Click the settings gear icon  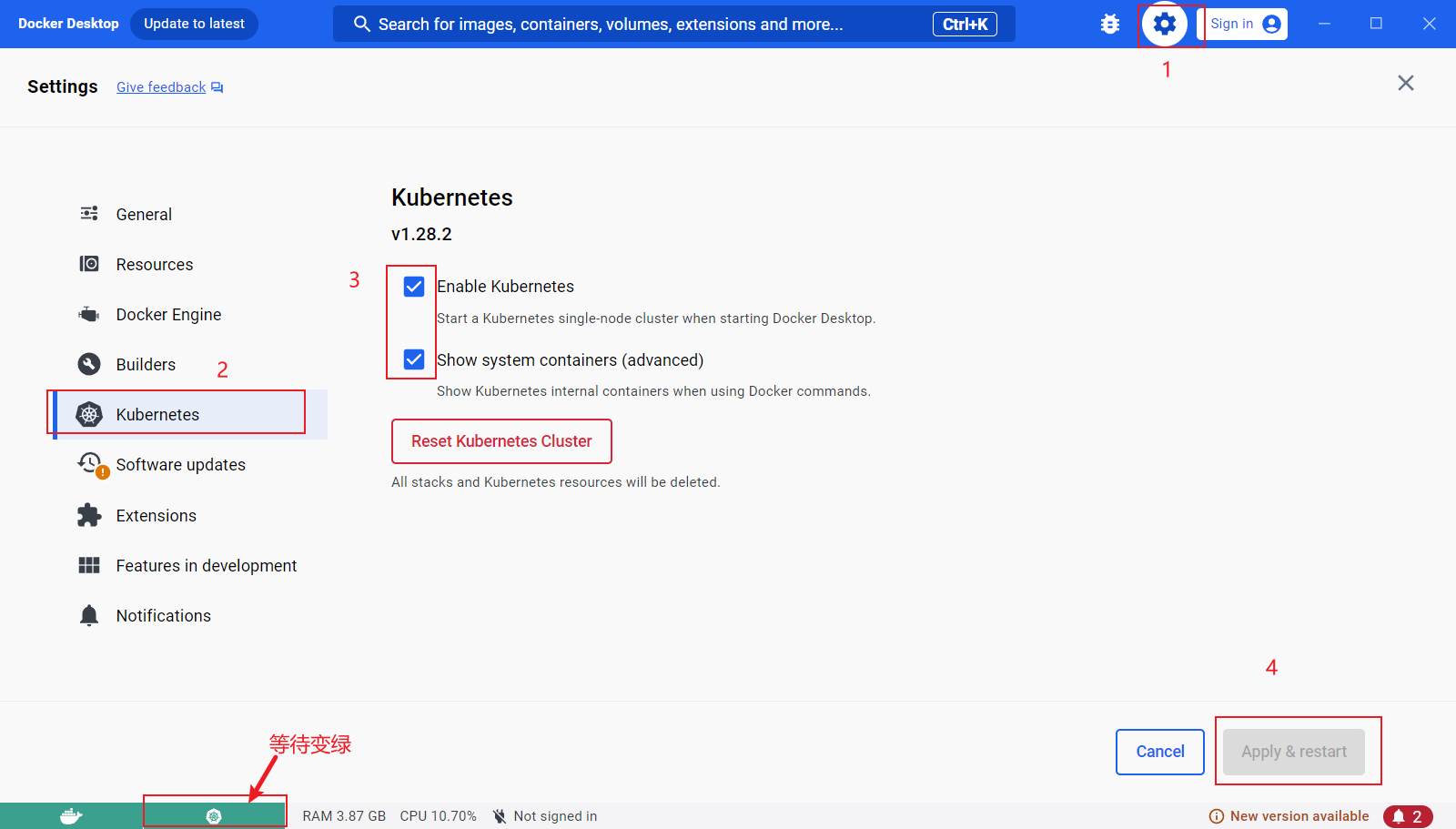pyautogui.click(x=1164, y=25)
